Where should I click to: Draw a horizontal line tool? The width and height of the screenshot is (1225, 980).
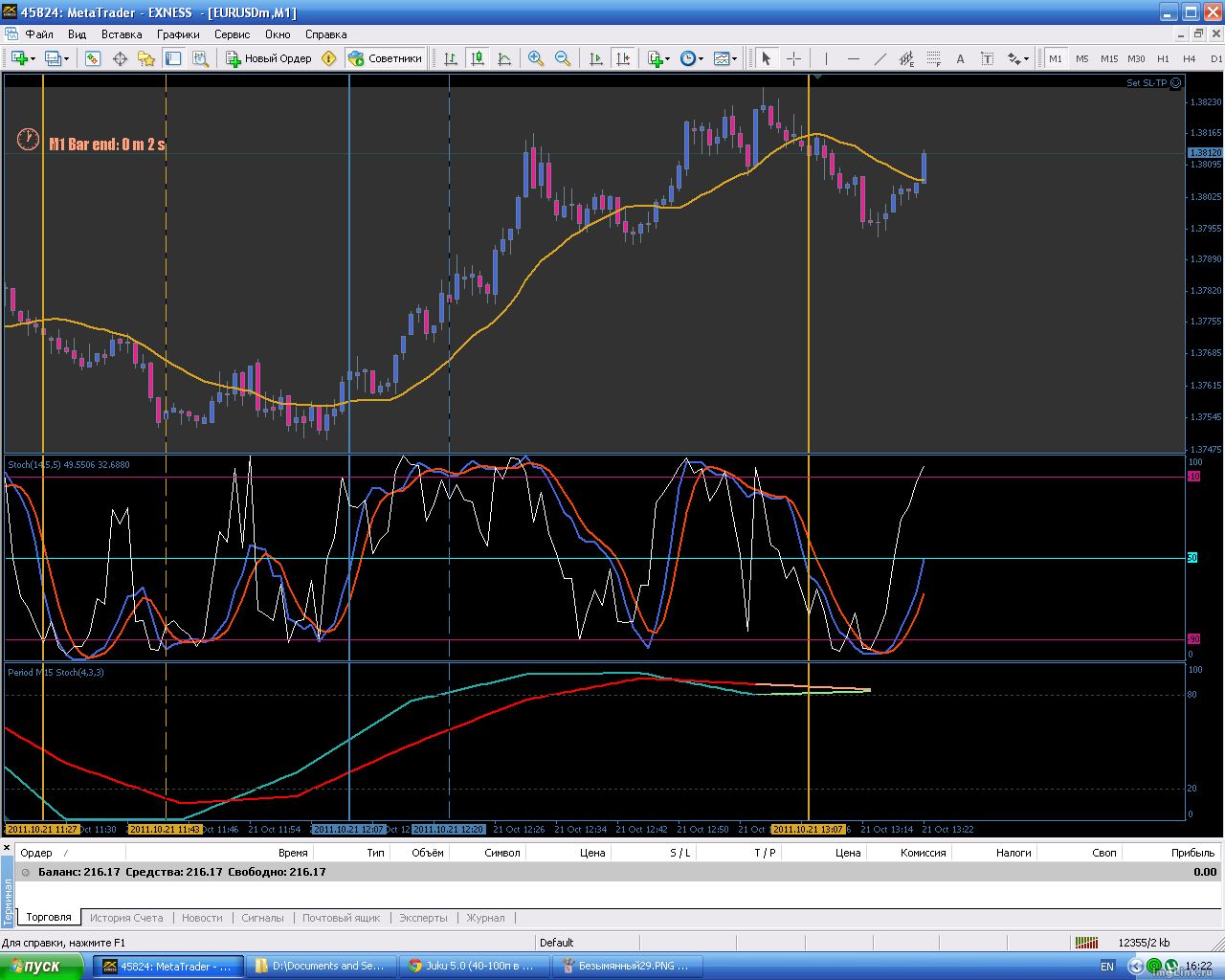[853, 58]
